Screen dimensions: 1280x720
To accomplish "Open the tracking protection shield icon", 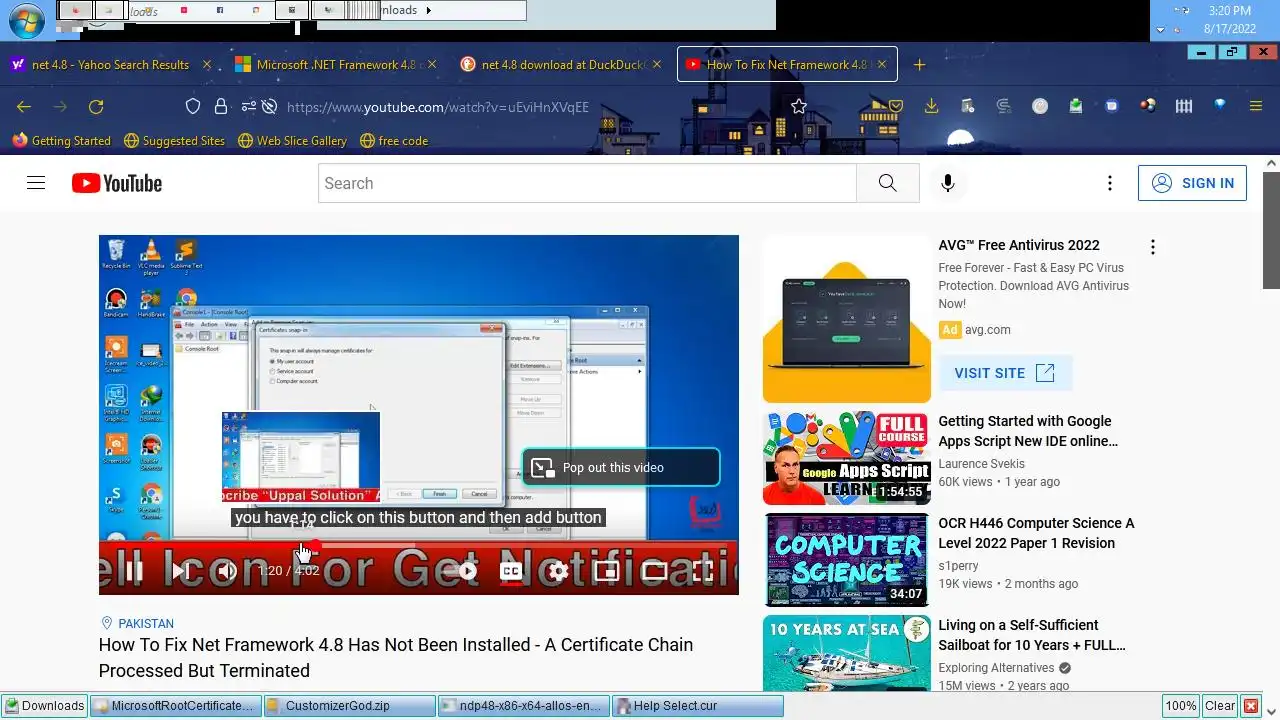I will click(x=194, y=107).
